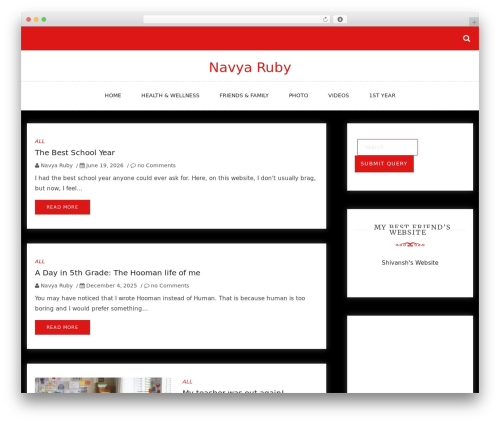
Task: Reload page with browser refresh icon
Action: 325,19
